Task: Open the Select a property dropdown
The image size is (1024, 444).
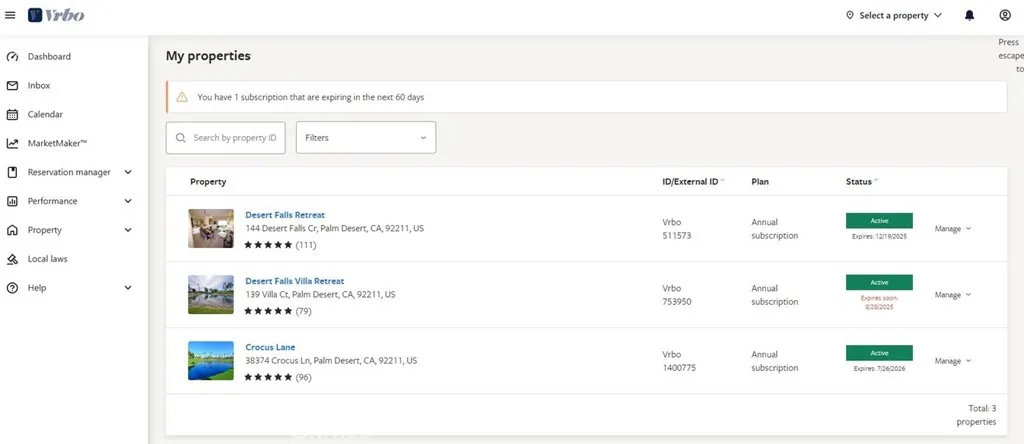Action: [893, 15]
